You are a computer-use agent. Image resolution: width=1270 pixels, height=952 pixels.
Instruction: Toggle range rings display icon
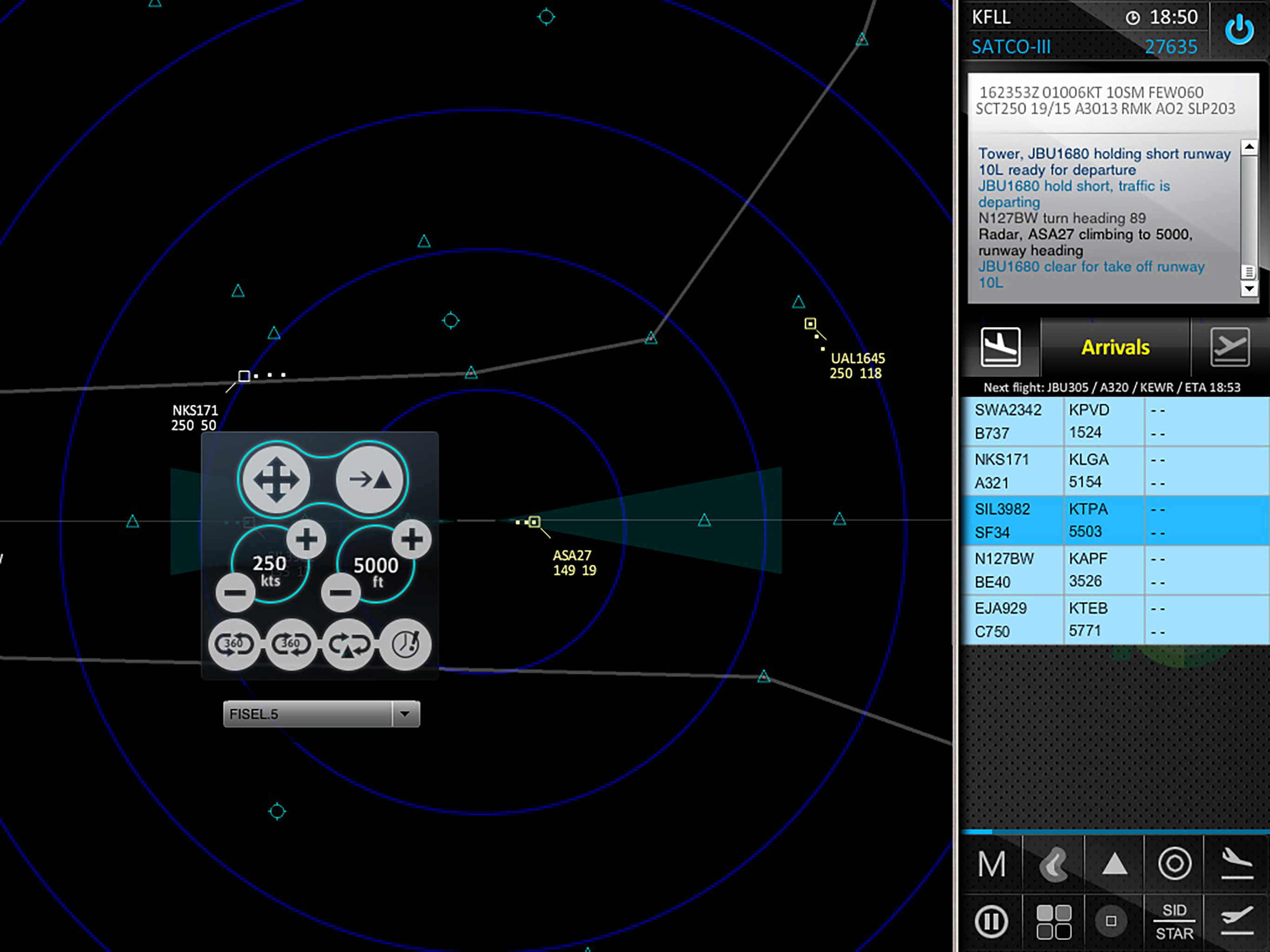click(x=1175, y=864)
